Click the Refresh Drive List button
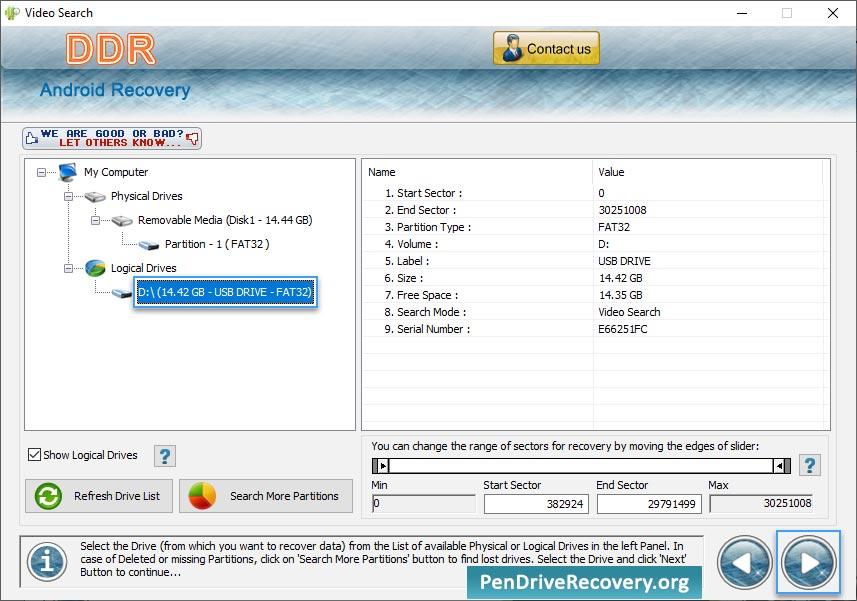Screen dimensions: 857x601 99,496
